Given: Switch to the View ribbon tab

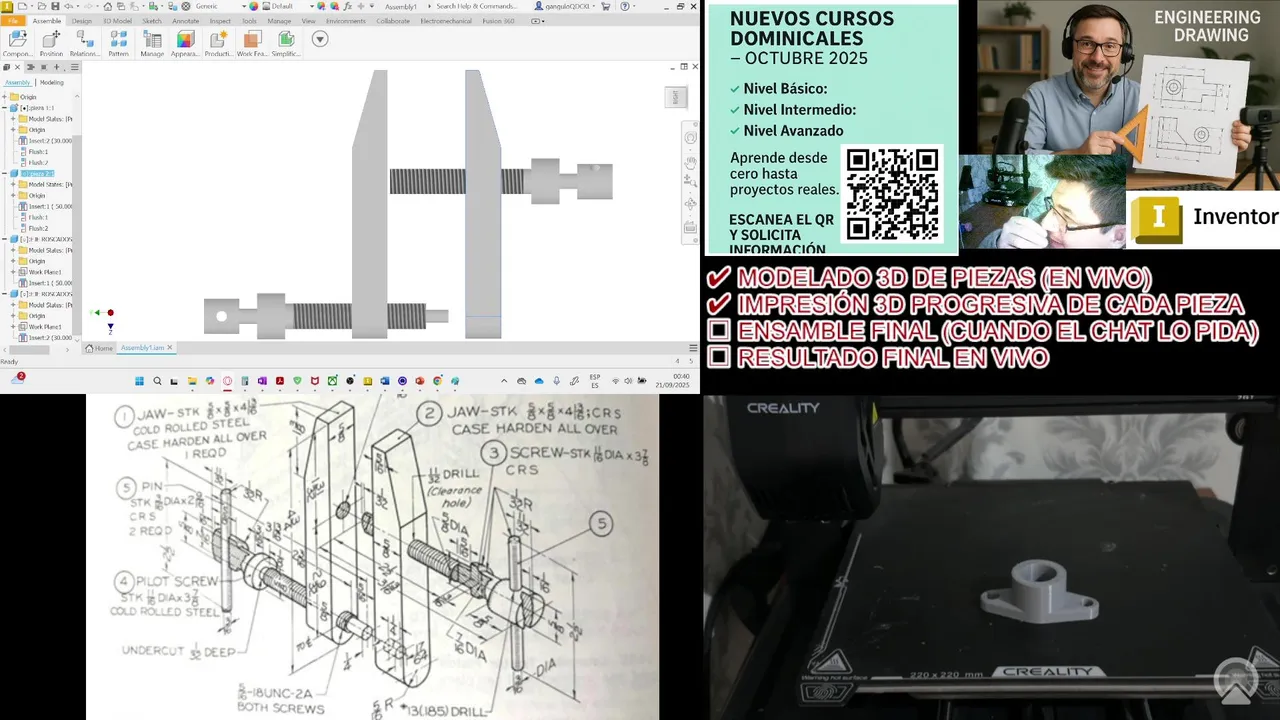Looking at the screenshot, I should pos(308,21).
